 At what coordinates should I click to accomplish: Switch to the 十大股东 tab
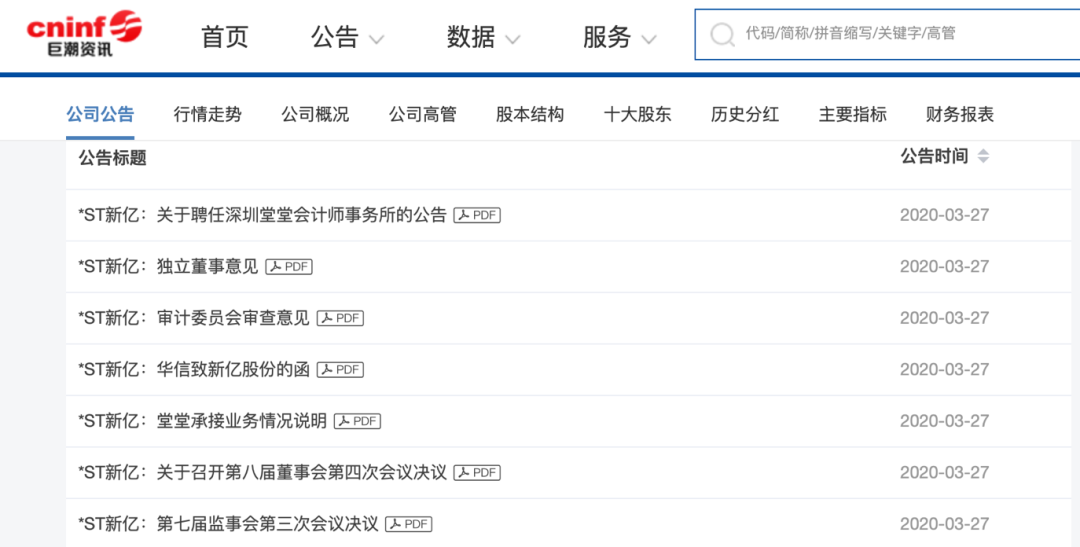[637, 114]
